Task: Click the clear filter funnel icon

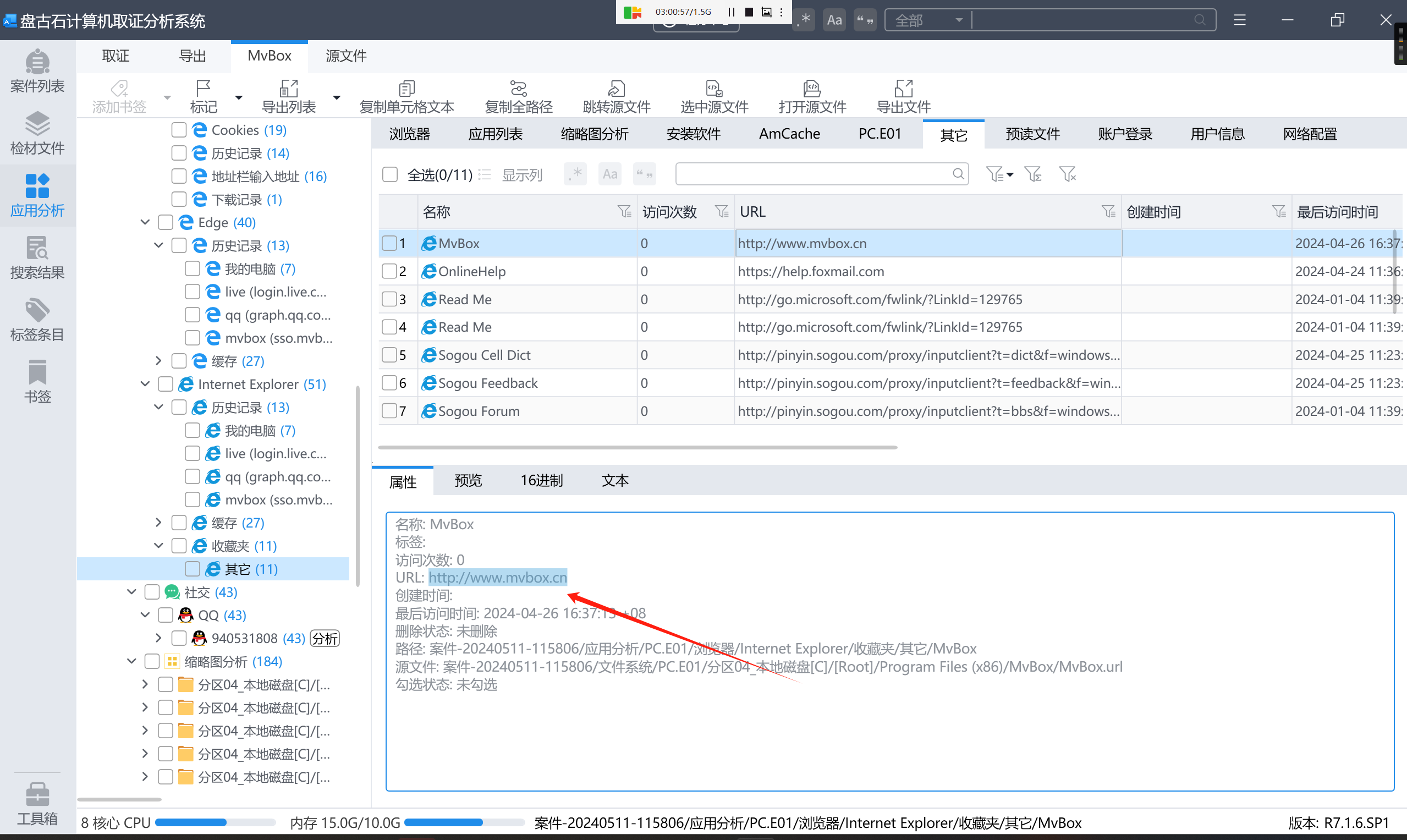Action: point(1067,174)
